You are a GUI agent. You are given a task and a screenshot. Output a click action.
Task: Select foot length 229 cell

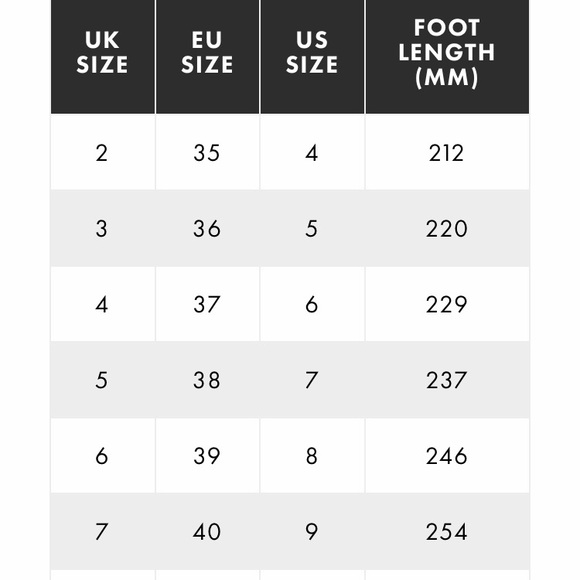pyautogui.click(x=447, y=304)
